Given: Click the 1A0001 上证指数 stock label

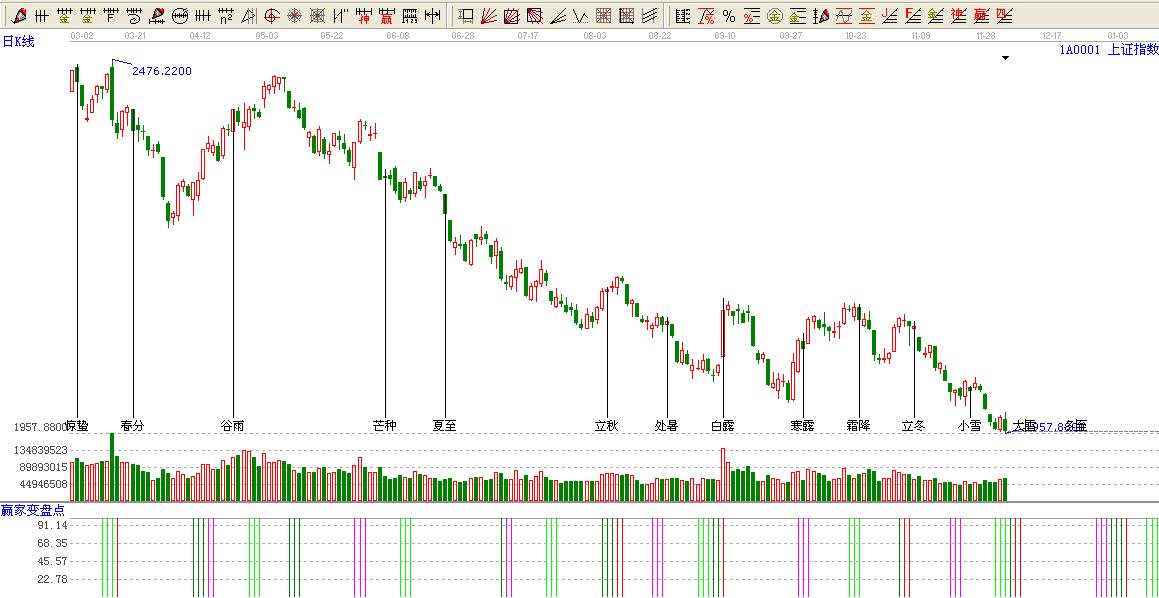Looking at the screenshot, I should pos(1108,49).
